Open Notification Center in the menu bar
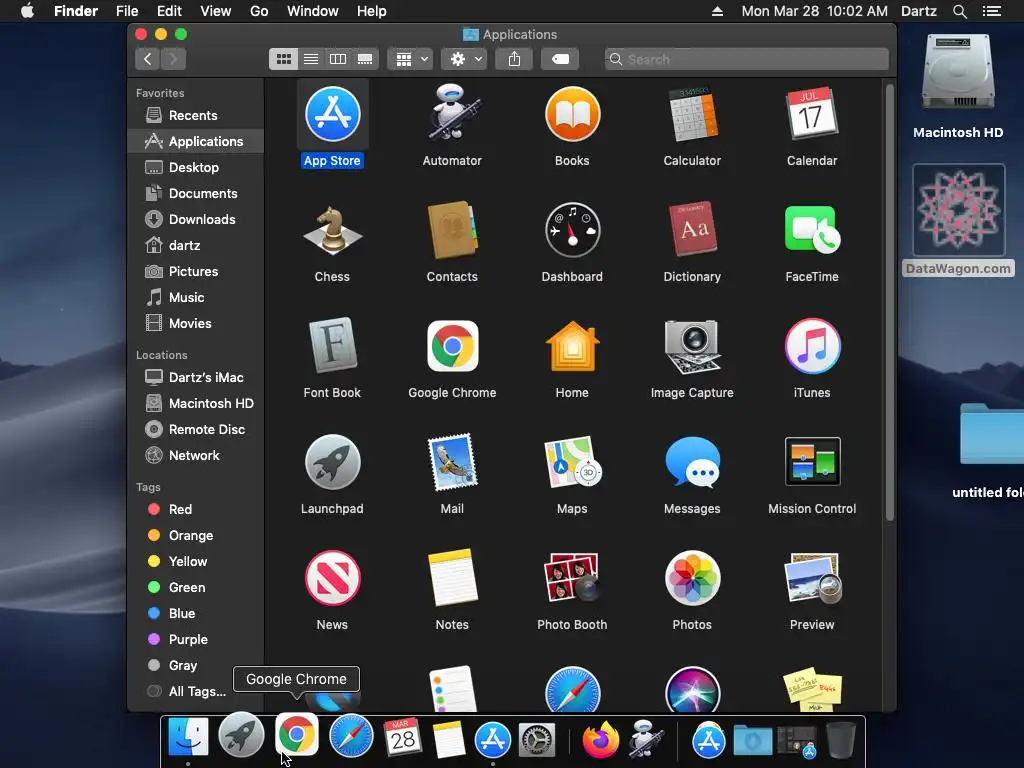Viewport: 1024px width, 768px height. click(992, 11)
